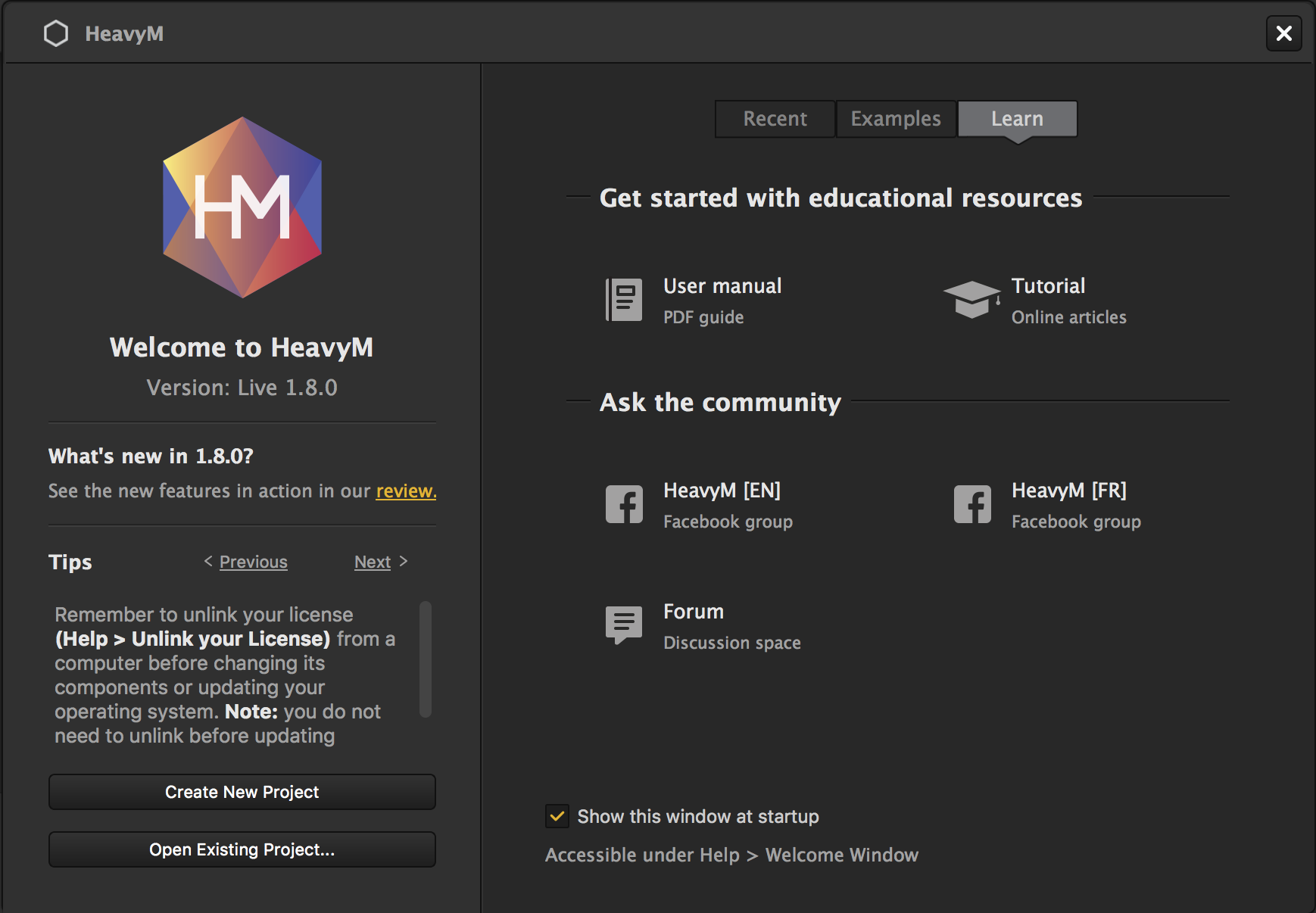Click Create New Project button

pos(242,792)
